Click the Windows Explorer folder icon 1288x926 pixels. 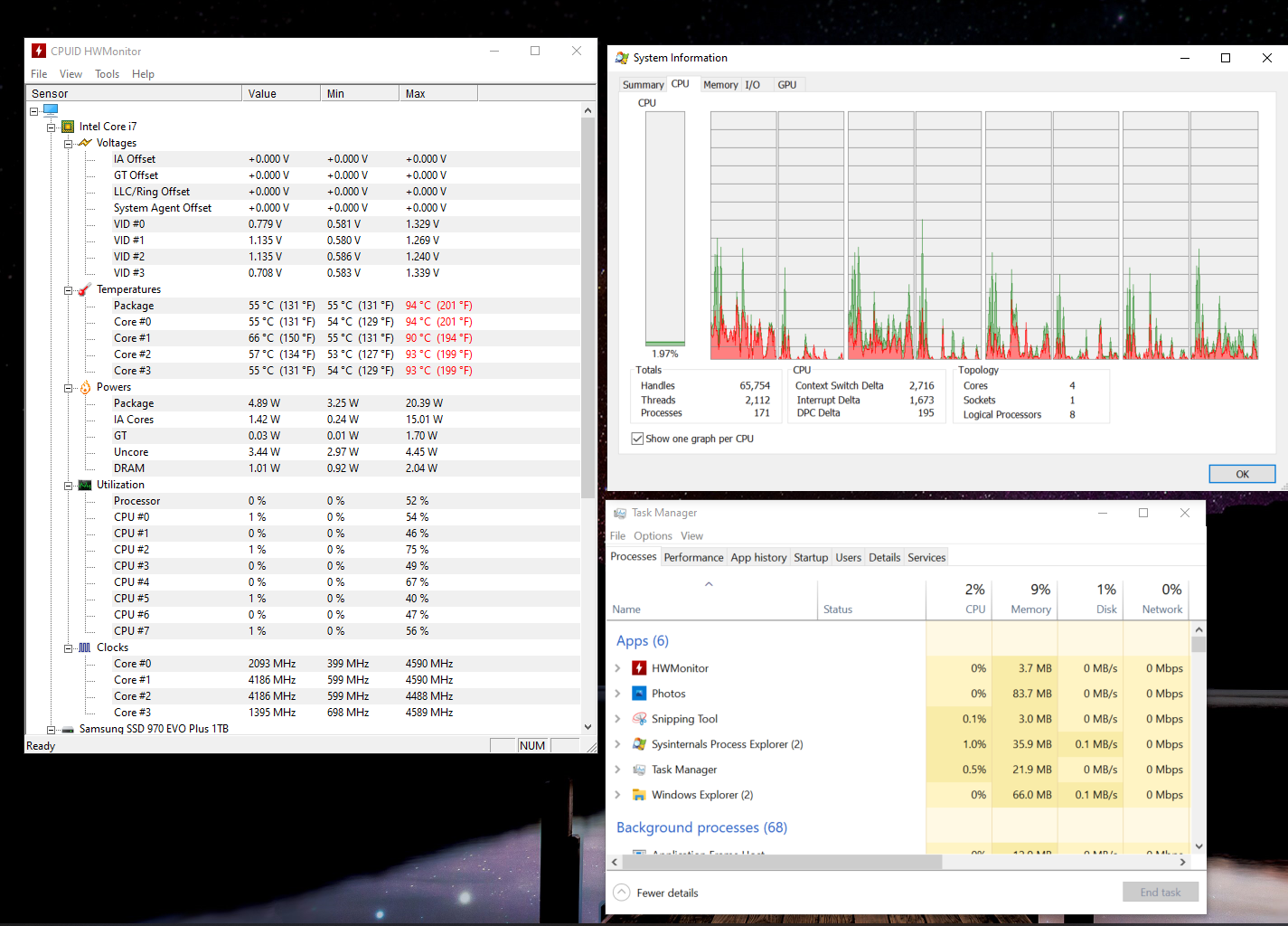(639, 795)
